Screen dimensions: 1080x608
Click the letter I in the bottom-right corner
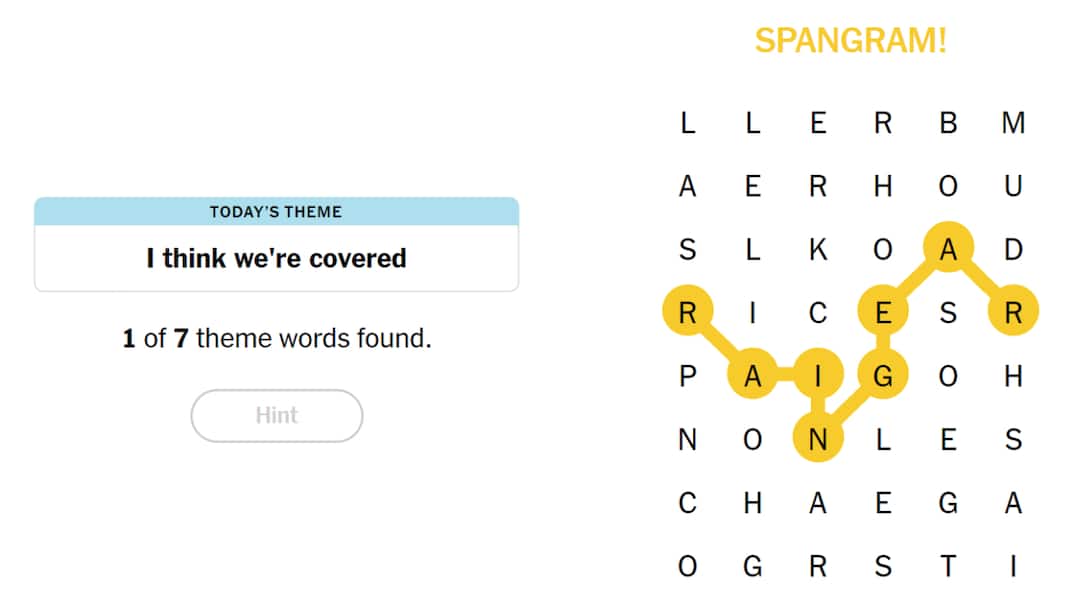point(1013,565)
